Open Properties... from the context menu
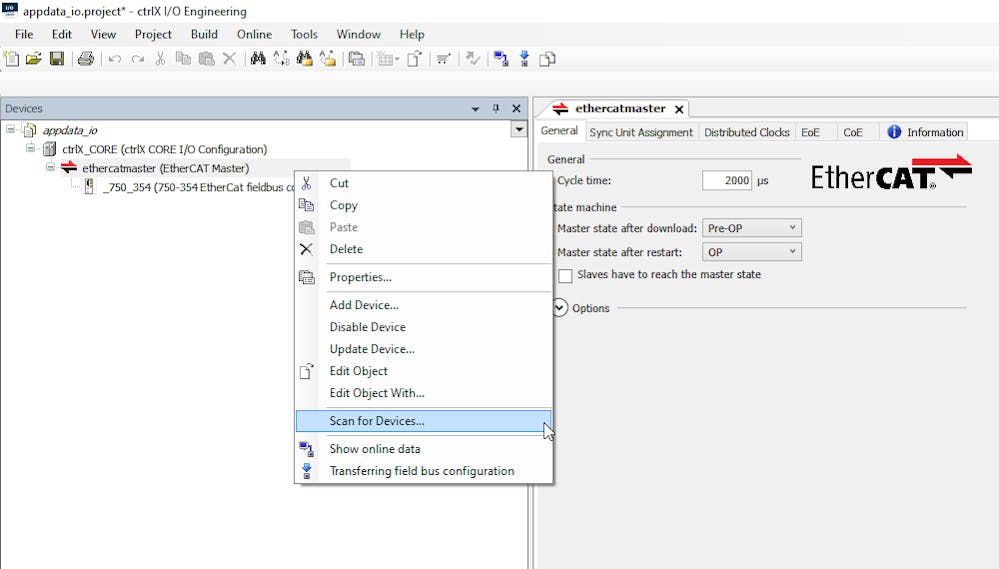999x569 pixels. pyautogui.click(x=423, y=277)
